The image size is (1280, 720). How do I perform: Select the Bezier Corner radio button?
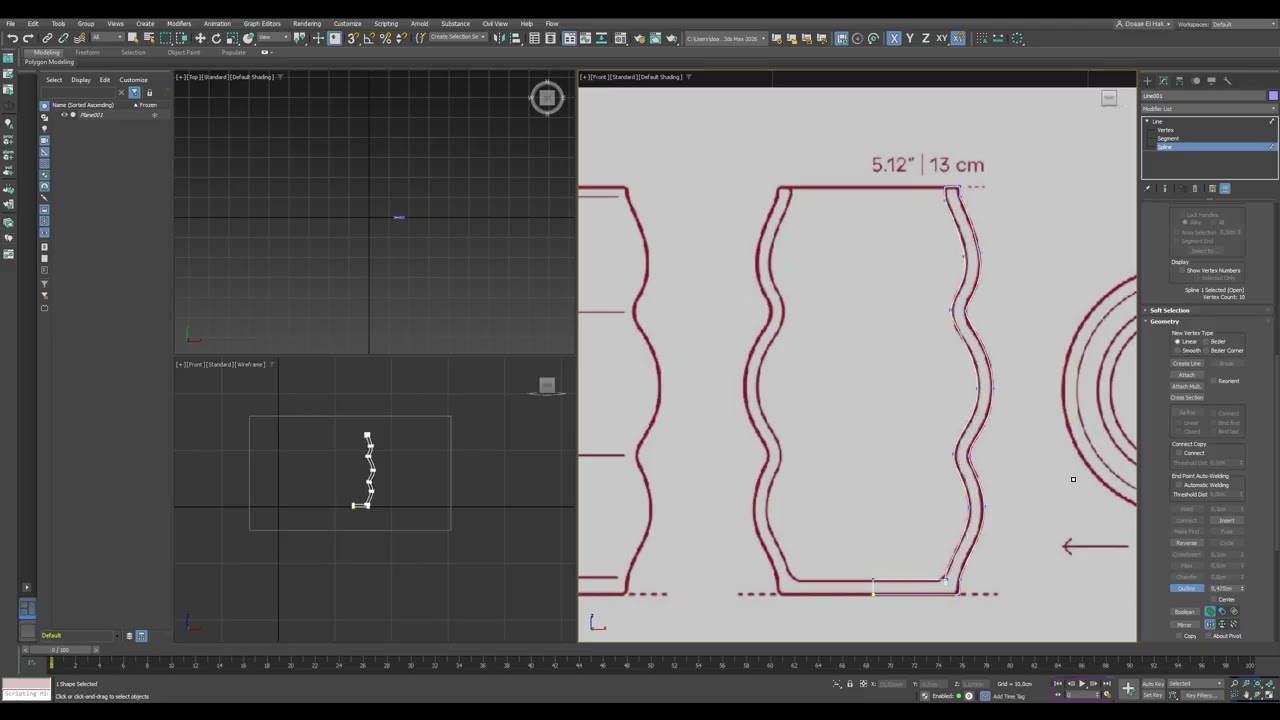pos(1206,350)
